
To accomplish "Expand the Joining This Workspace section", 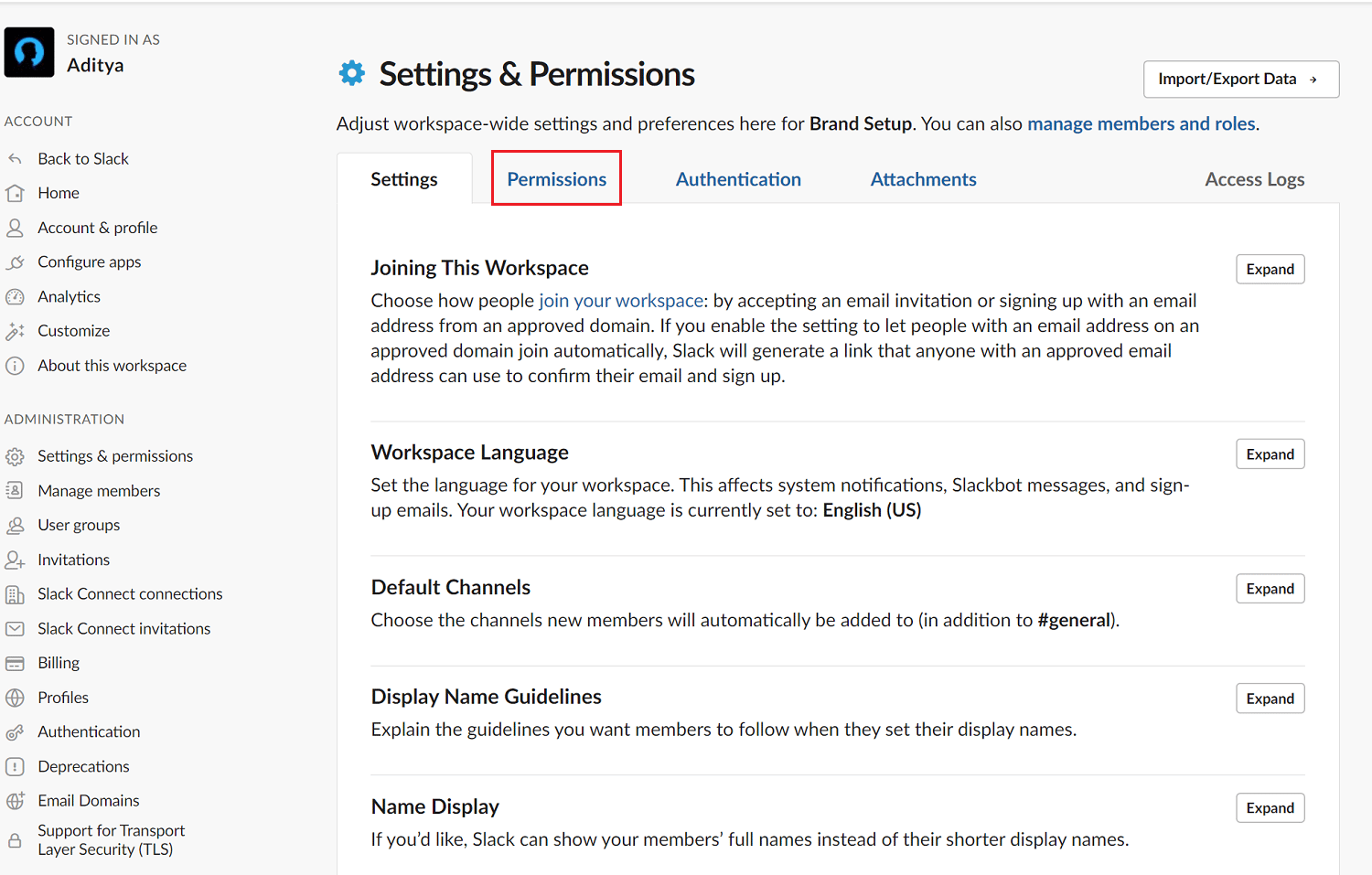I will [1270, 269].
